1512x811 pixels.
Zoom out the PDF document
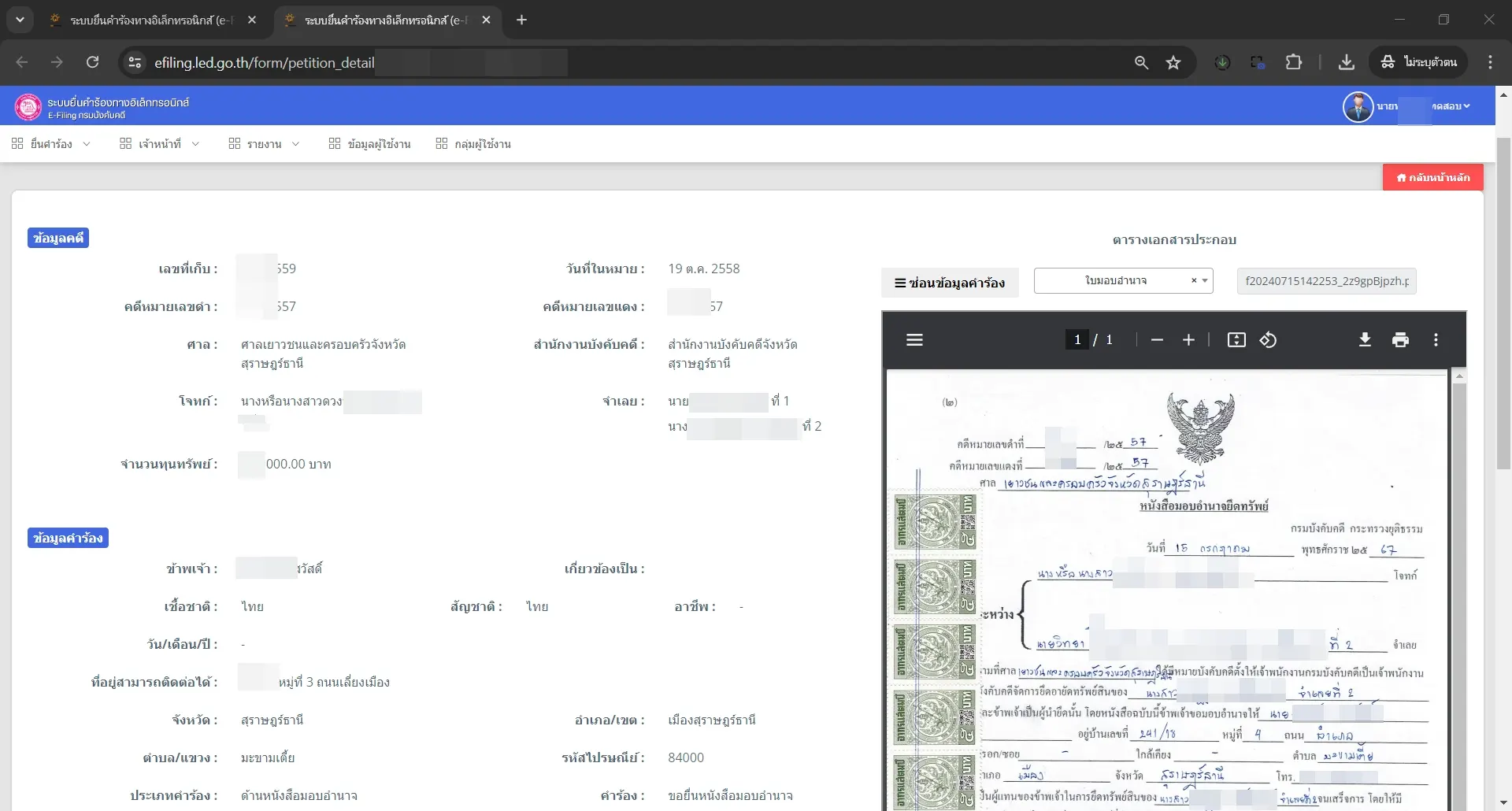pyautogui.click(x=1157, y=340)
